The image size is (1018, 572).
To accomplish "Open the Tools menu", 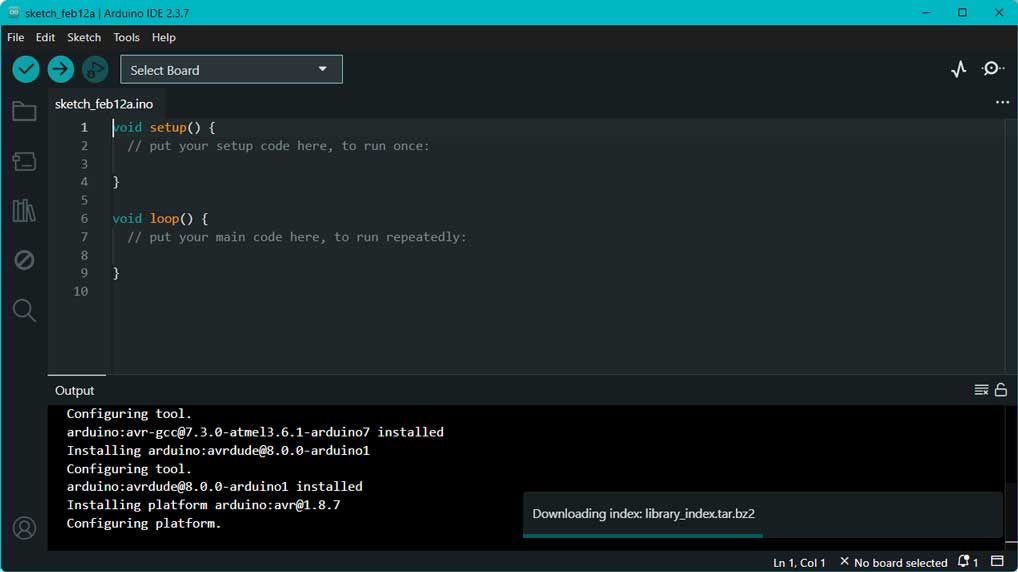I will (x=126, y=38).
